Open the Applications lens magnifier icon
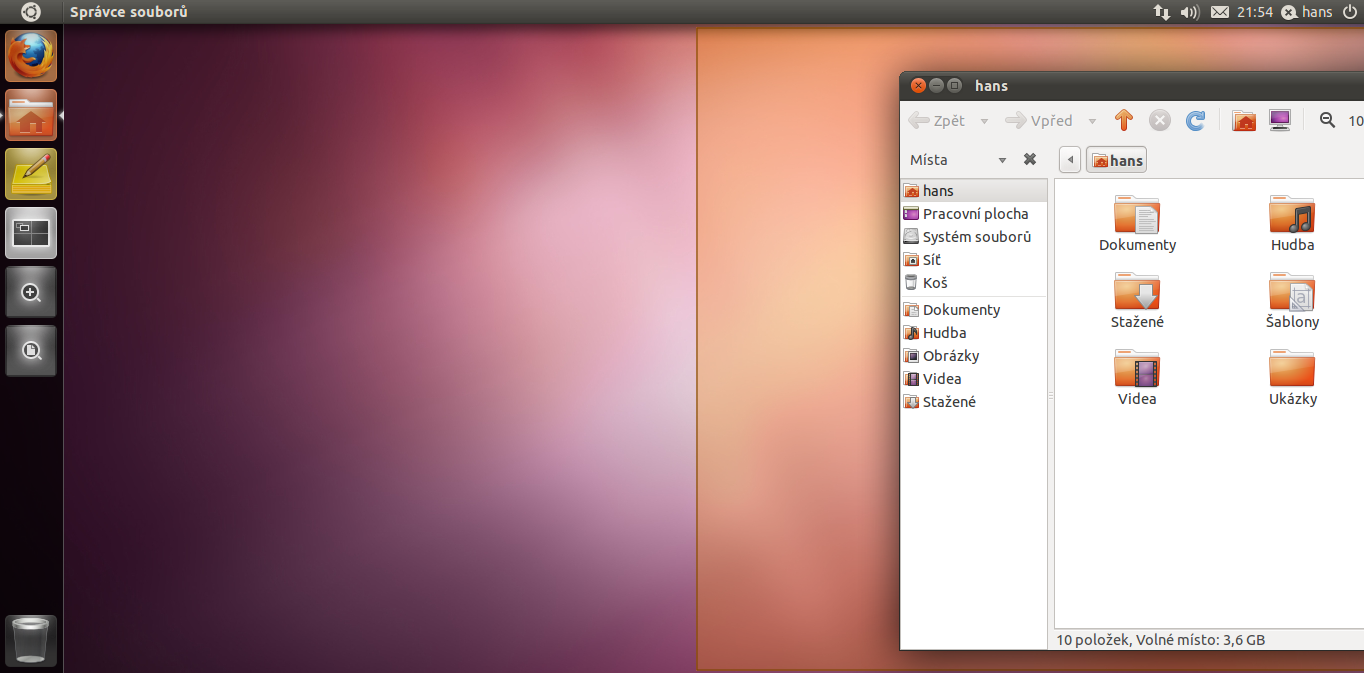The height and width of the screenshot is (673, 1364). pos(32,292)
